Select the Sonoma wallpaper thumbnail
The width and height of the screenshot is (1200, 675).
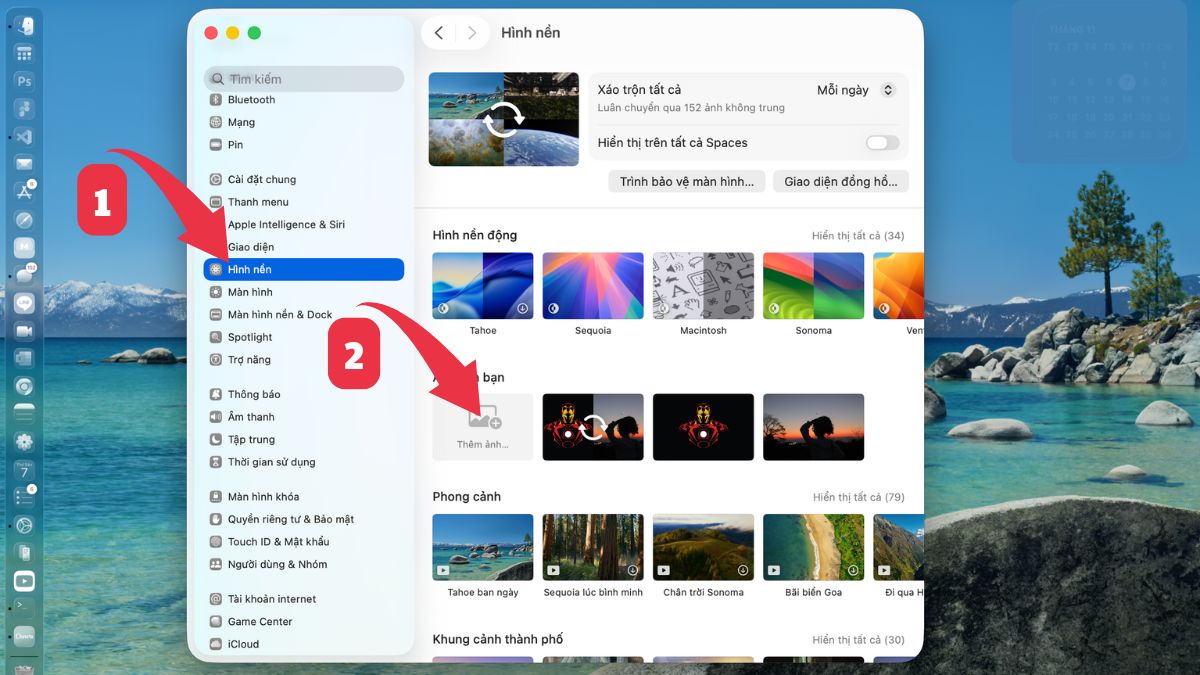point(813,285)
